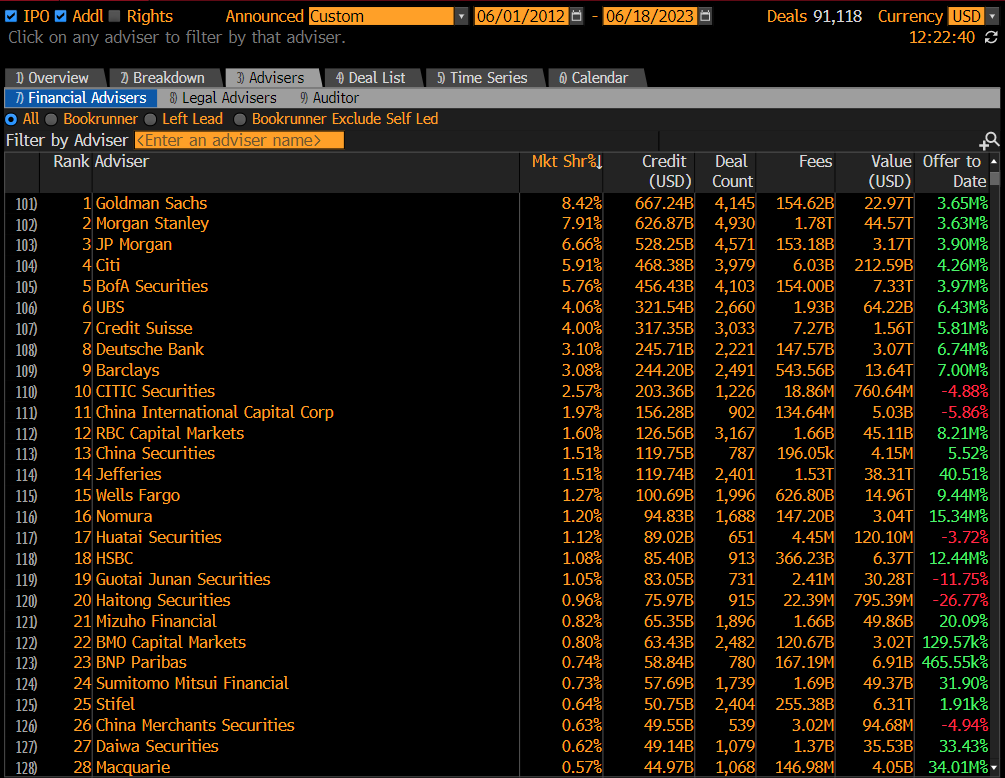The height and width of the screenshot is (778, 1005).
Task: Sort by the Offer to Date header
Action: coord(953,171)
